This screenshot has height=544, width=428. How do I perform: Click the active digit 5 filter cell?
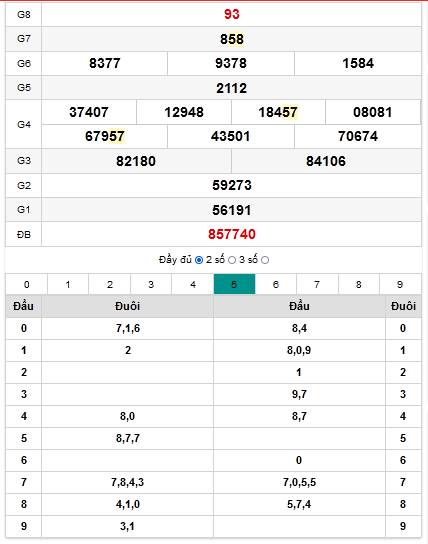tap(234, 284)
